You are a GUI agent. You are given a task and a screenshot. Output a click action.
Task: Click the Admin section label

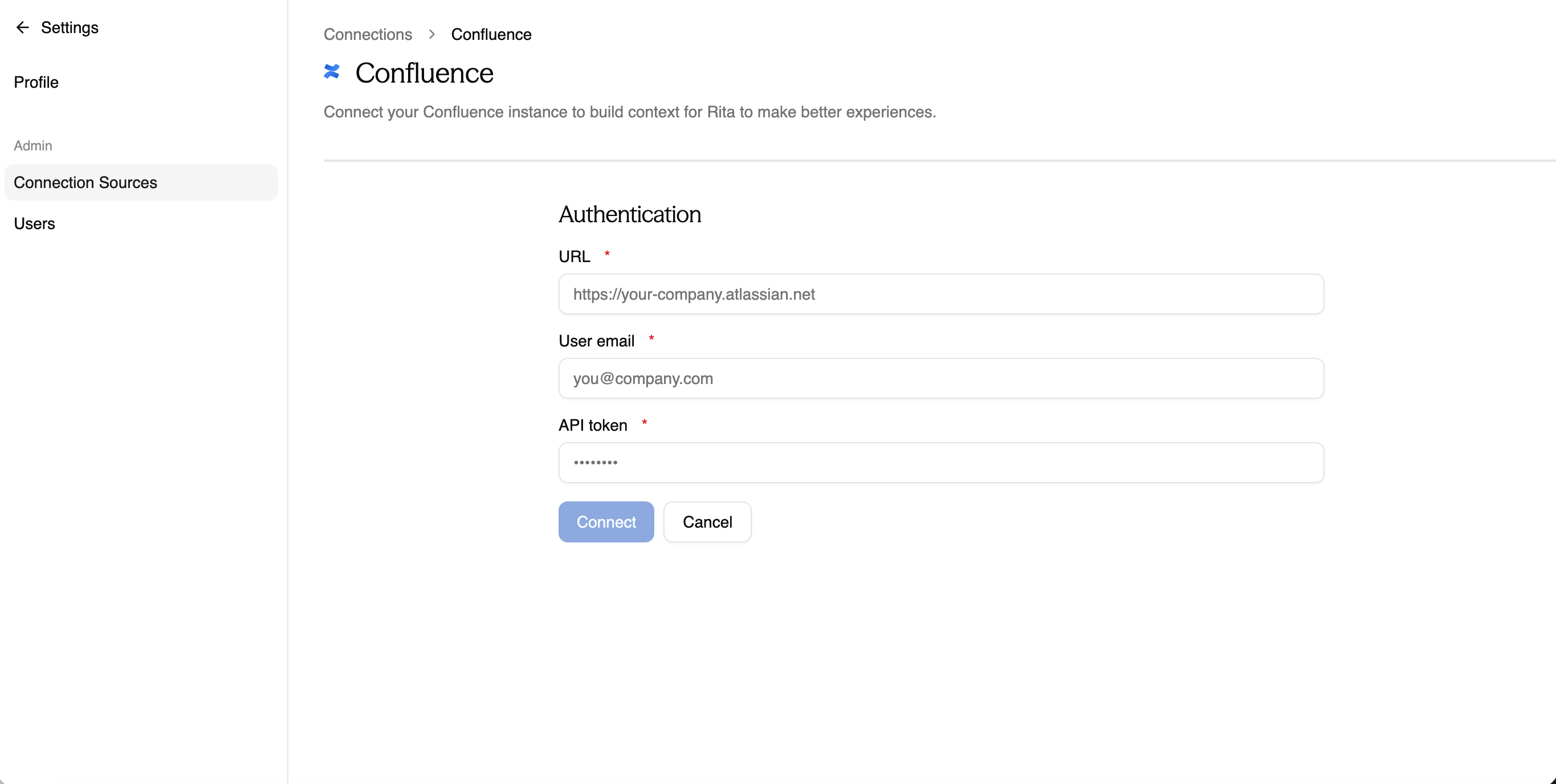tap(32, 145)
